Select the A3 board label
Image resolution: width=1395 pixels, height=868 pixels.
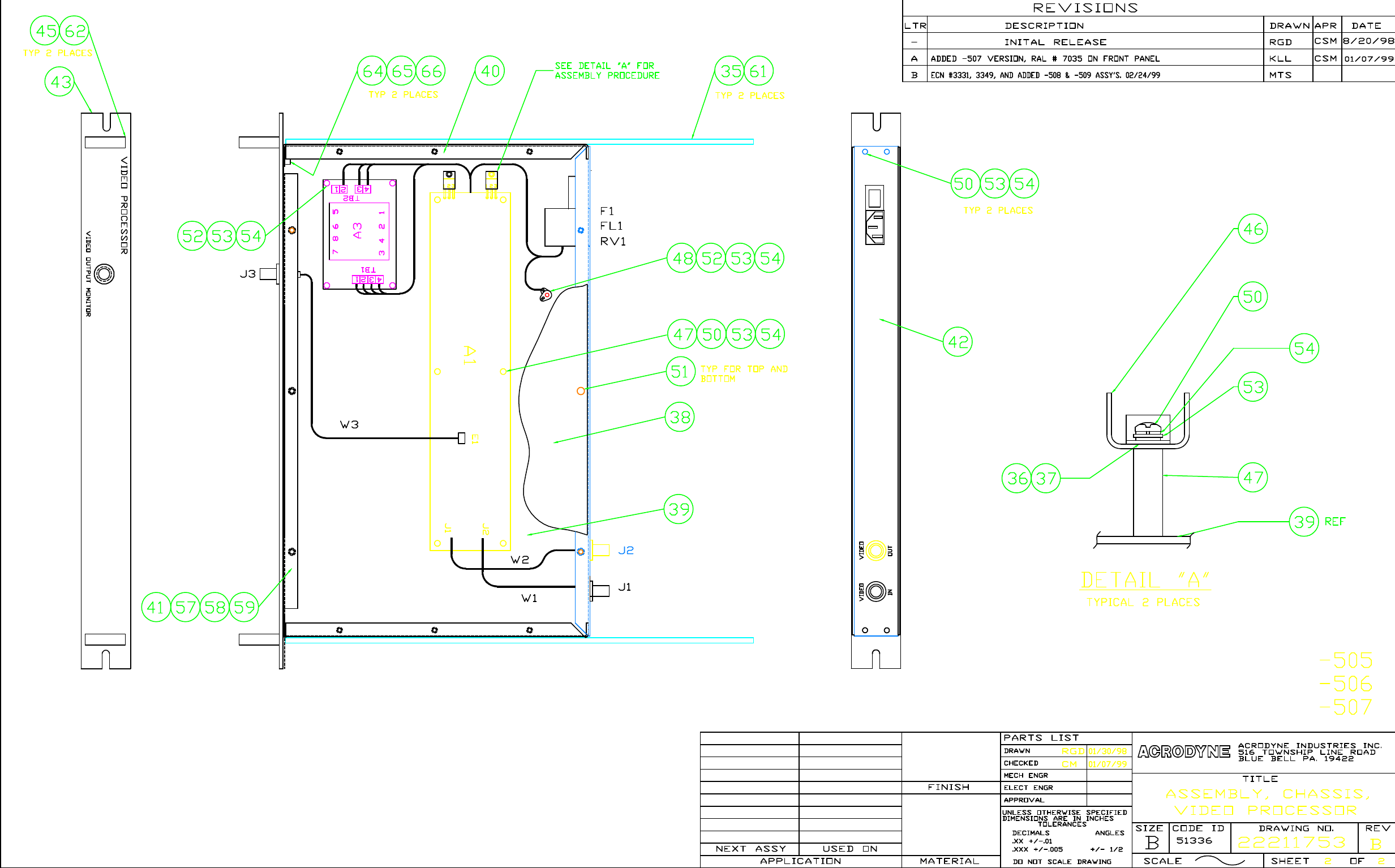point(358,230)
